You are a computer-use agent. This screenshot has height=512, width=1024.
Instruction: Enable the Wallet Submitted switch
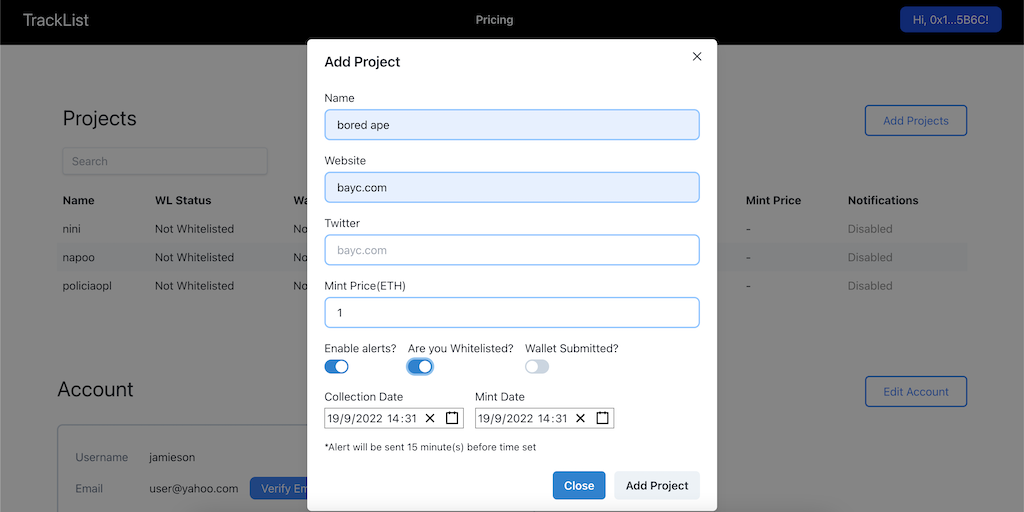tap(537, 367)
